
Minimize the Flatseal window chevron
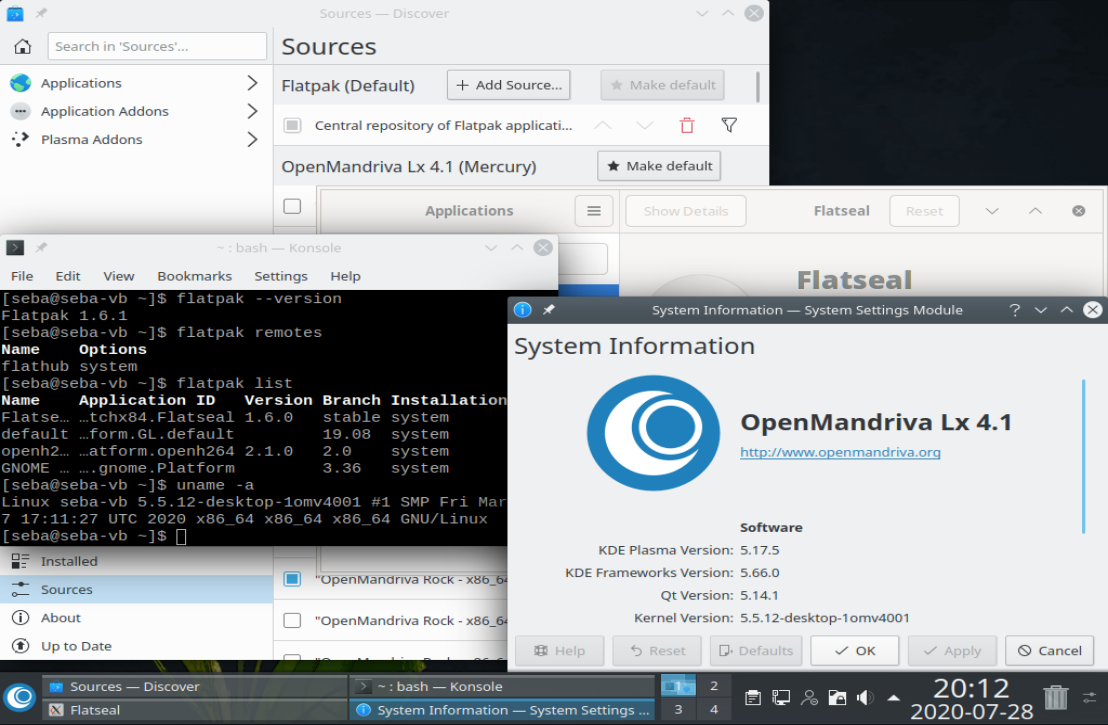(x=992, y=211)
